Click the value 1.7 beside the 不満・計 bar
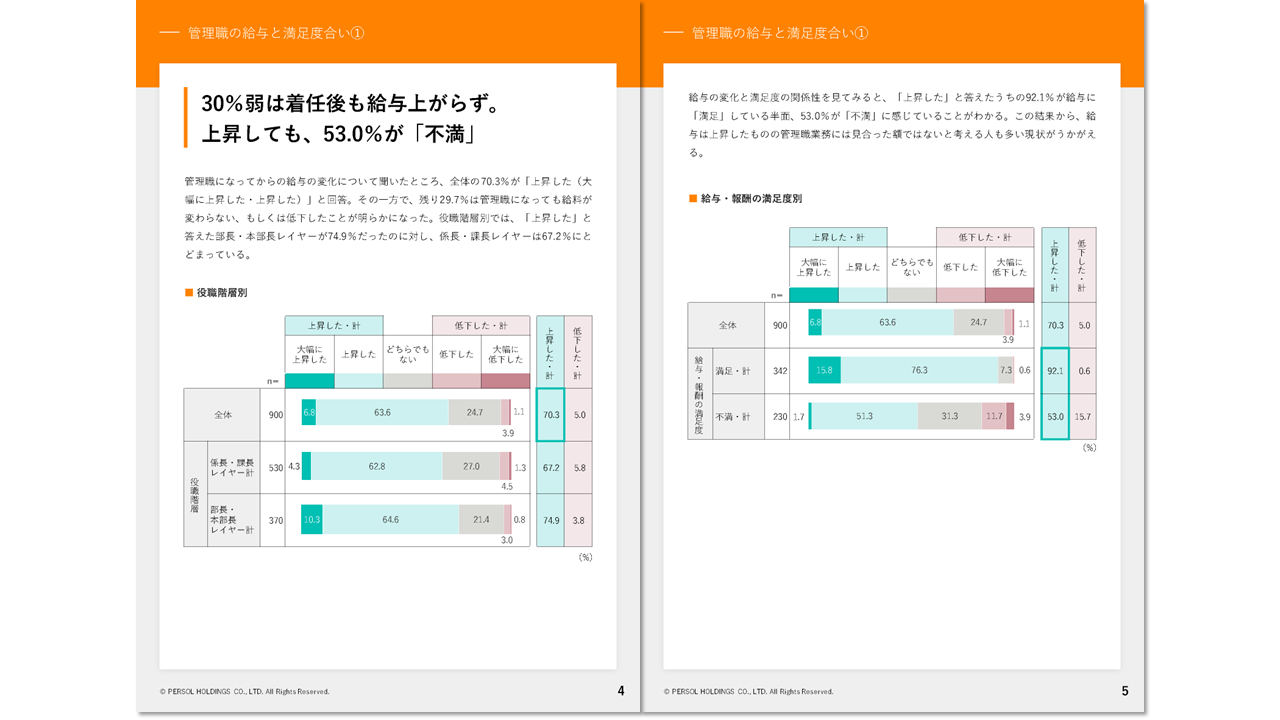This screenshot has height=720, width=1280. click(798, 417)
